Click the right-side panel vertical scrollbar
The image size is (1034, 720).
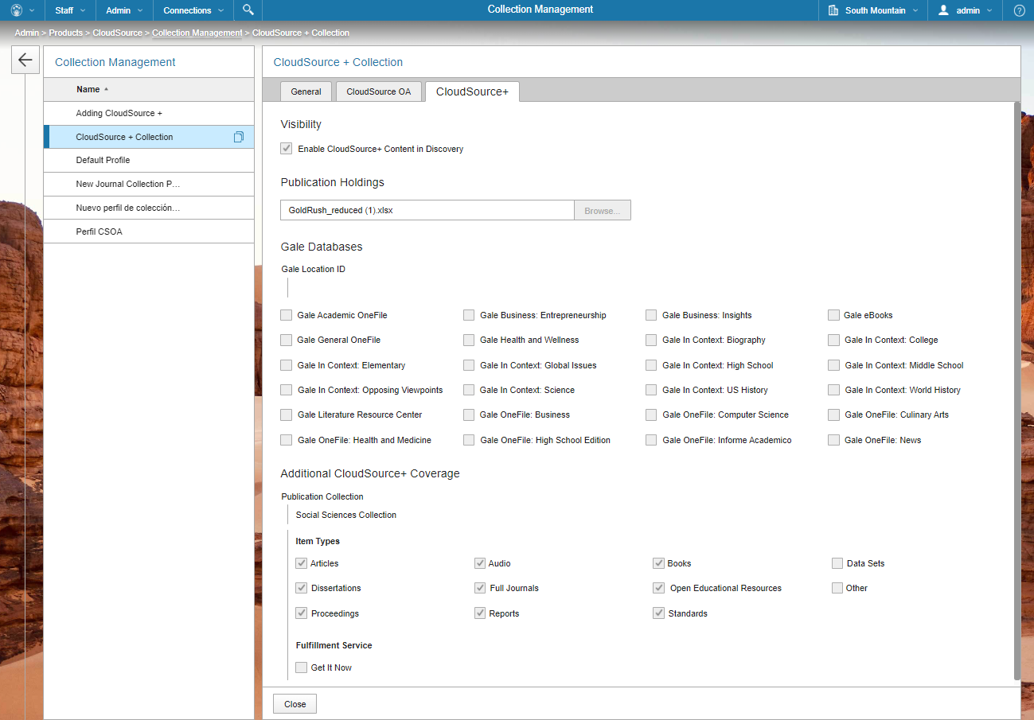click(1017, 389)
